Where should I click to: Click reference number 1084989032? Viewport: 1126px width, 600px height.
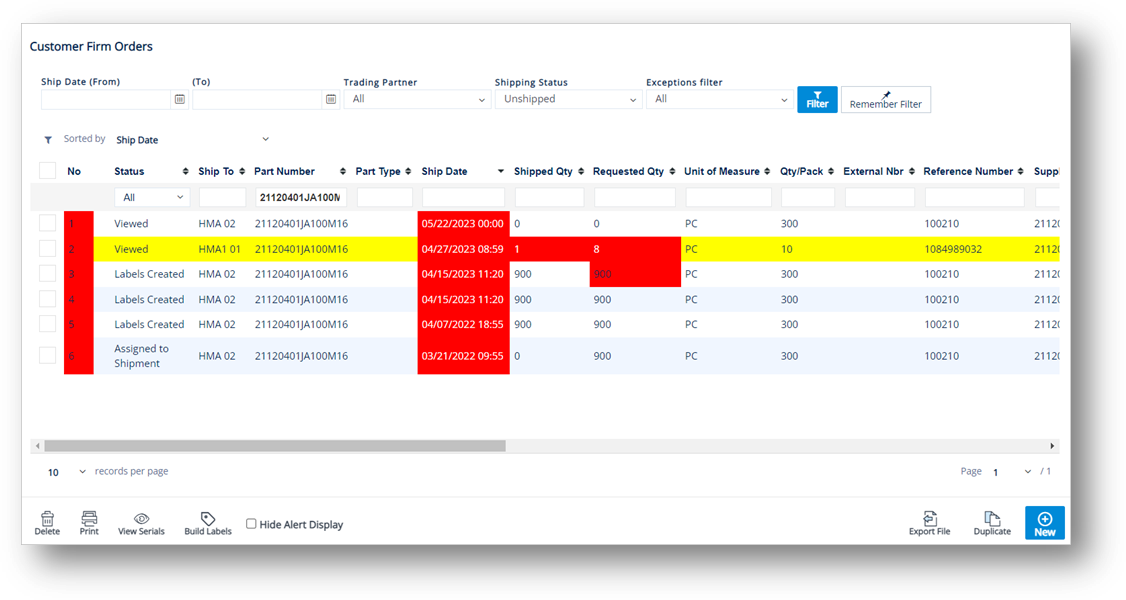point(953,249)
